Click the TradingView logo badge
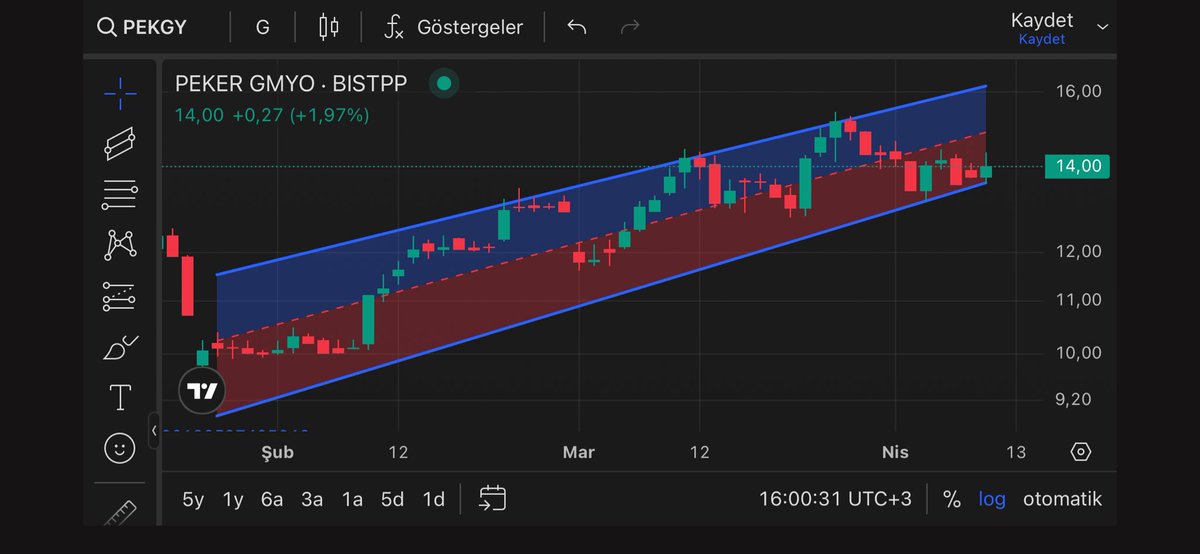 coord(203,391)
